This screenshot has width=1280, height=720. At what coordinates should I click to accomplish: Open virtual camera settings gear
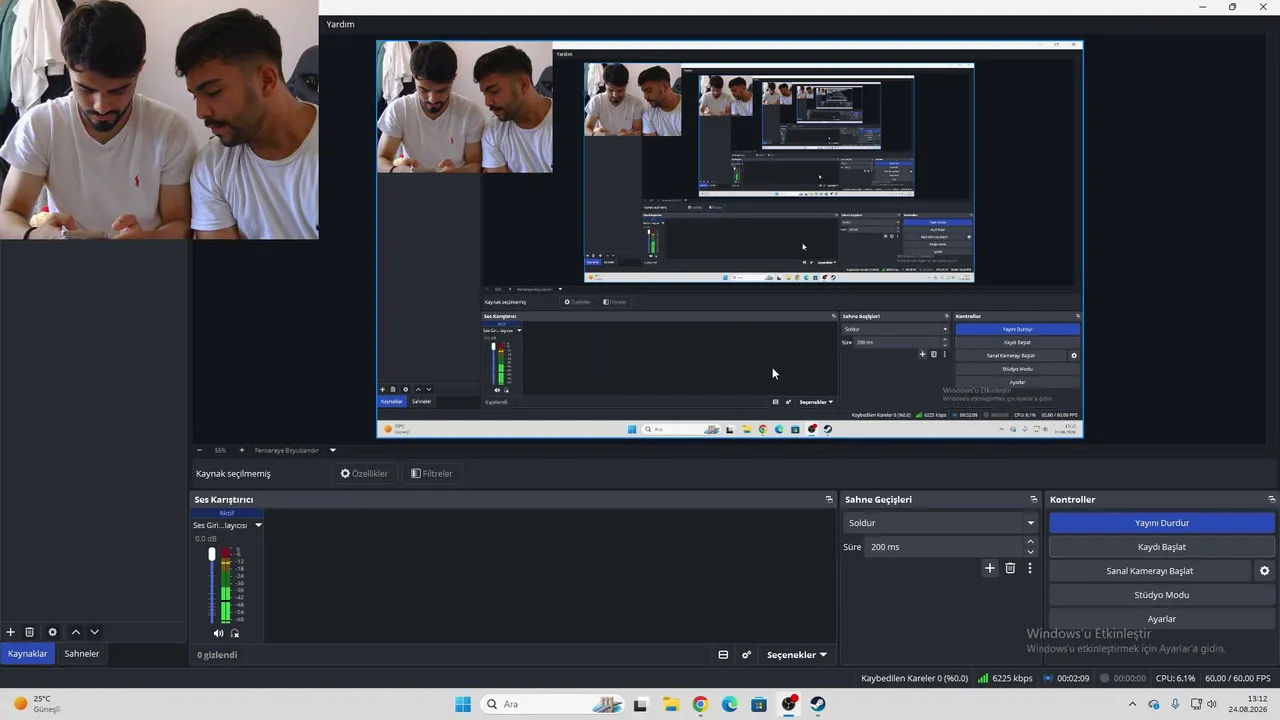point(1265,571)
